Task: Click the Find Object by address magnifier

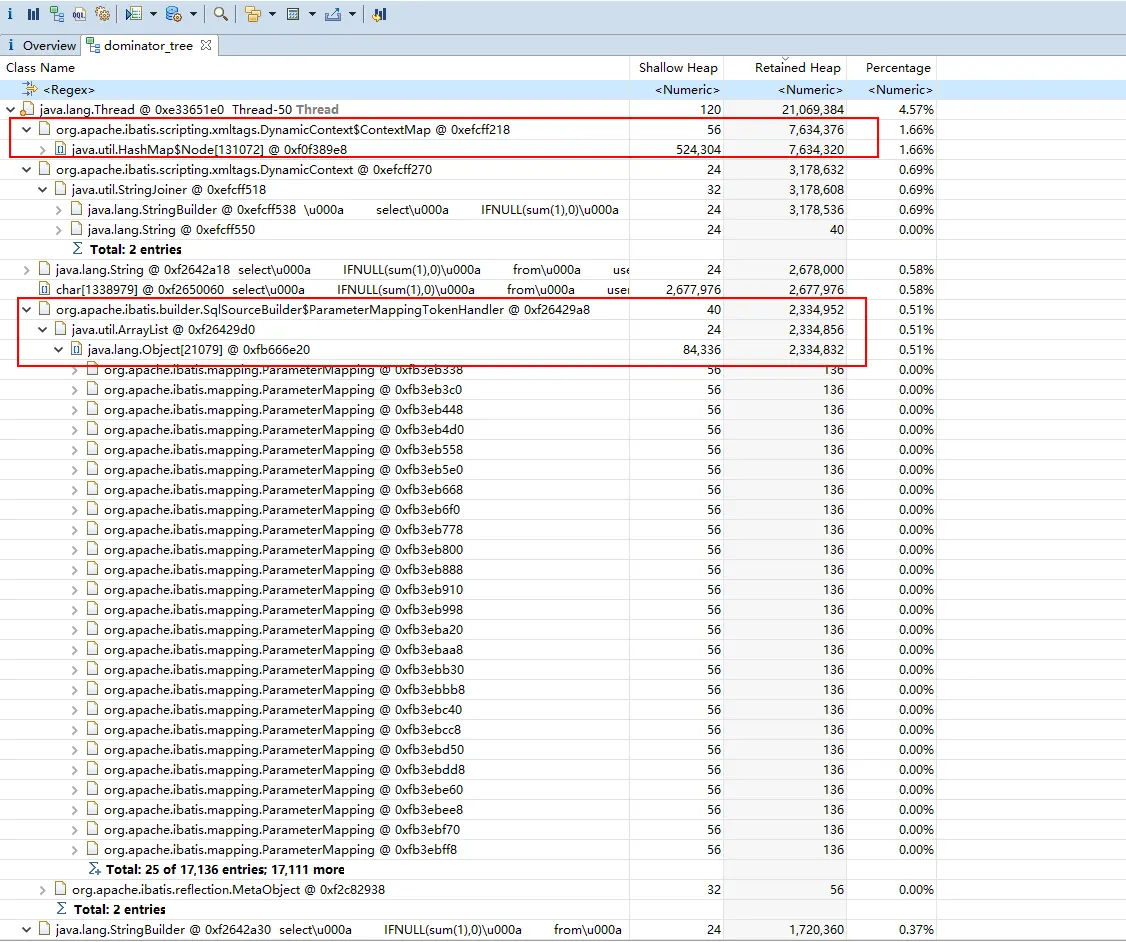Action: point(220,14)
